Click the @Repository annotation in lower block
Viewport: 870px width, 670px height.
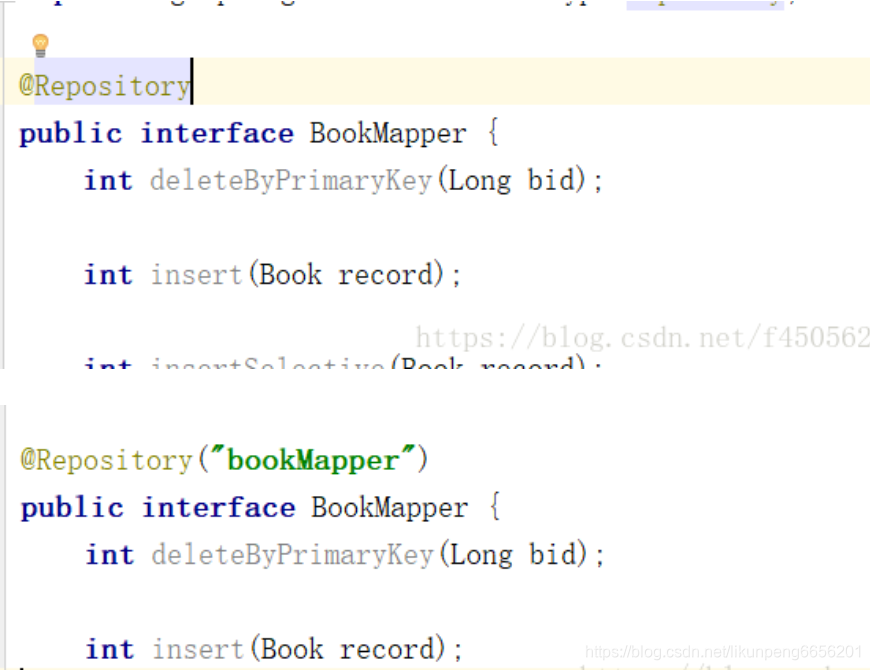(x=106, y=460)
